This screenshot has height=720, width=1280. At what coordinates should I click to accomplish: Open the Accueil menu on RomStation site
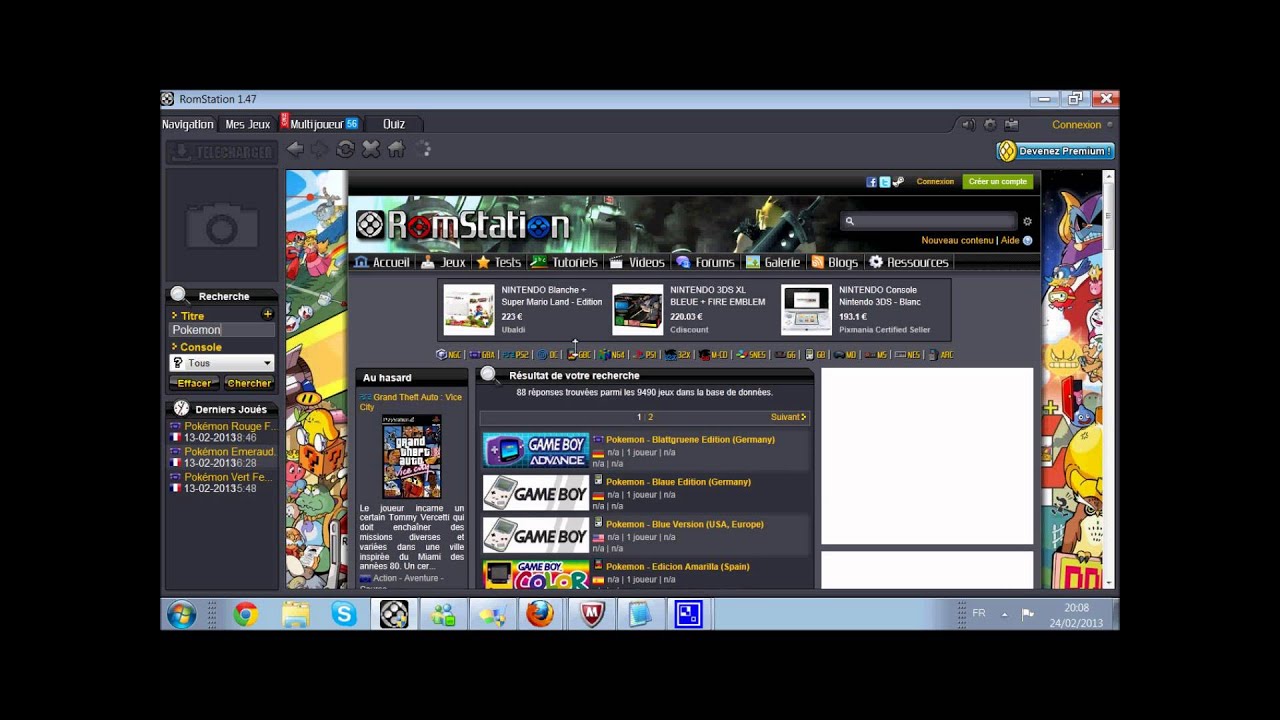pos(382,262)
